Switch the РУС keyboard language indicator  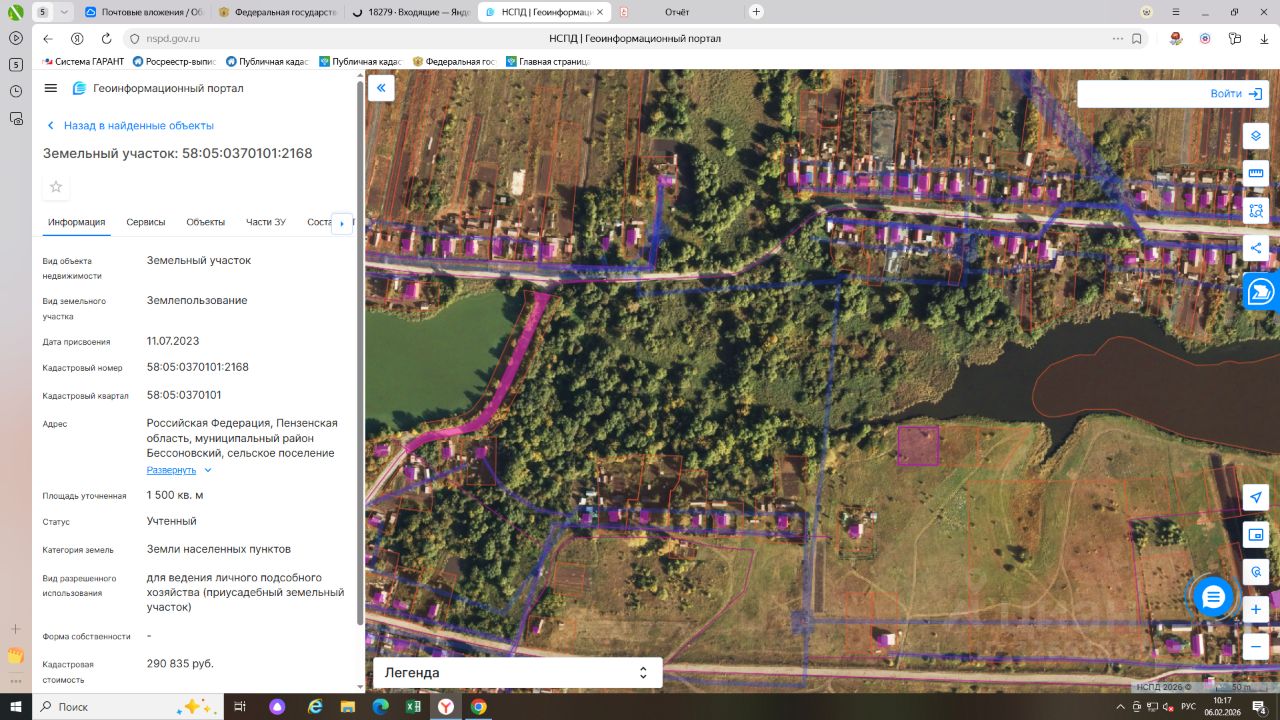coord(1188,707)
